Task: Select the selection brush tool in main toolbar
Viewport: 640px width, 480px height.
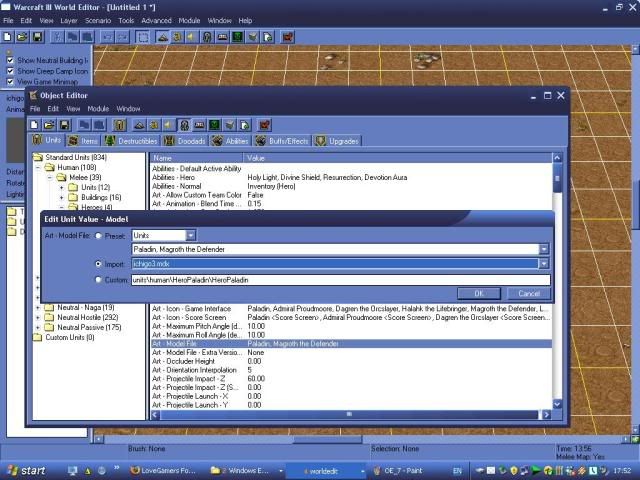Action: pos(143,37)
